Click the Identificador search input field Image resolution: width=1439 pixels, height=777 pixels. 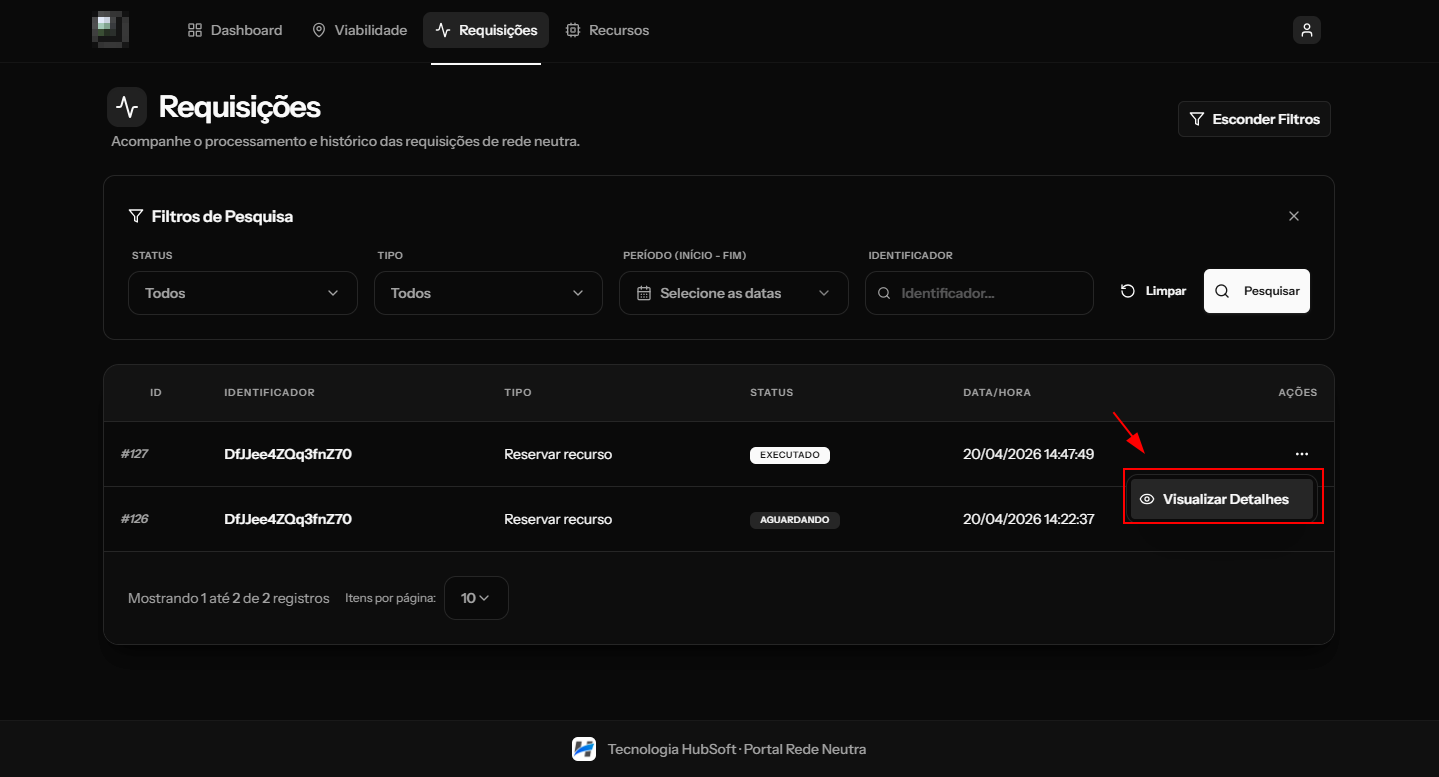(979, 293)
